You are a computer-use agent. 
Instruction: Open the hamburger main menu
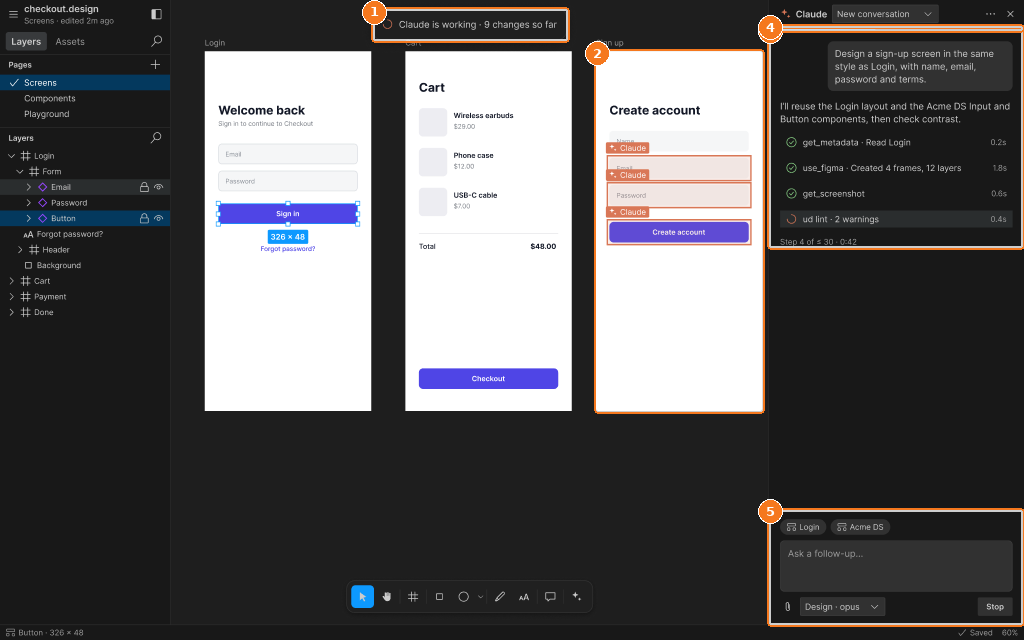click(x=13, y=14)
